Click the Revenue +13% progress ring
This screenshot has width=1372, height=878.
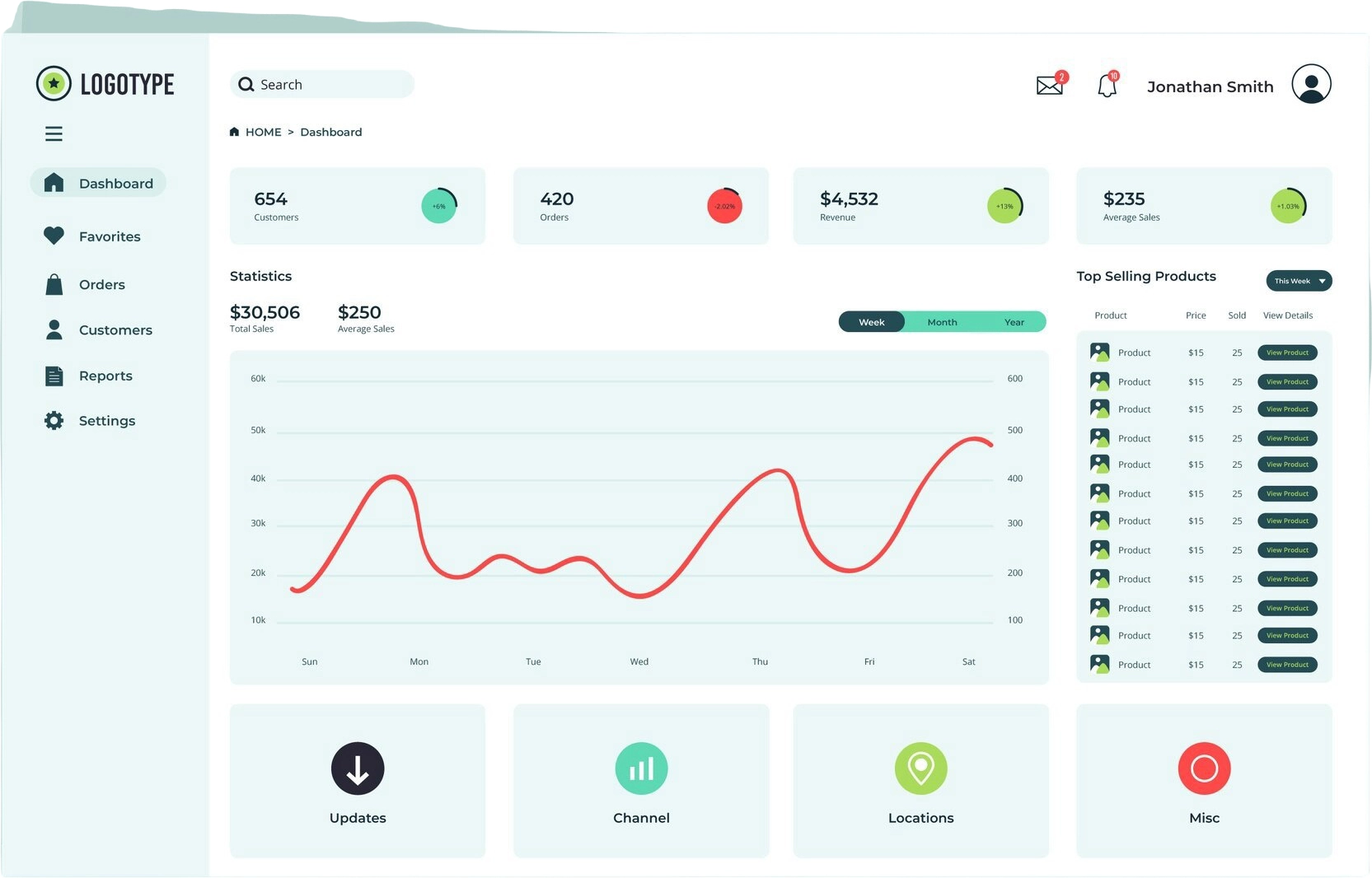pos(1005,206)
